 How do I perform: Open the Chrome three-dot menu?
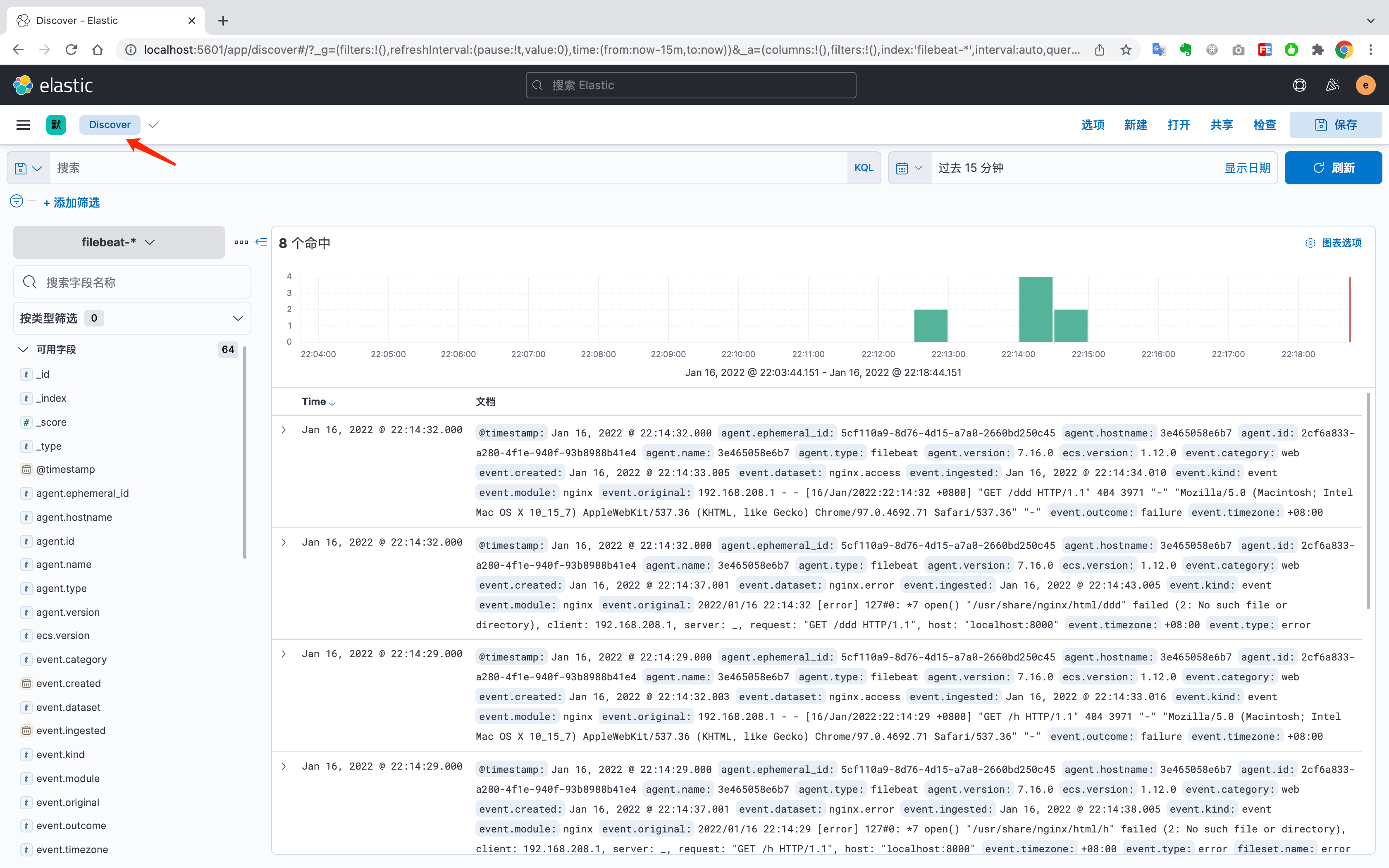click(x=1371, y=50)
